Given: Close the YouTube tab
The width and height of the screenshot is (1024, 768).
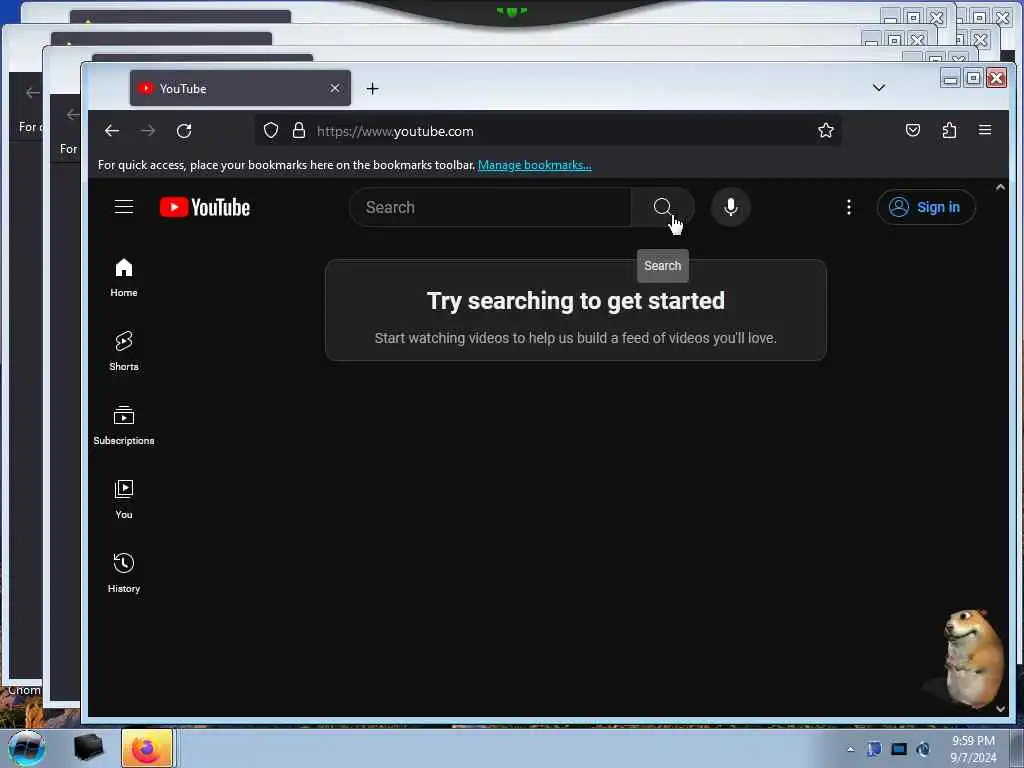Looking at the screenshot, I should coord(334,88).
